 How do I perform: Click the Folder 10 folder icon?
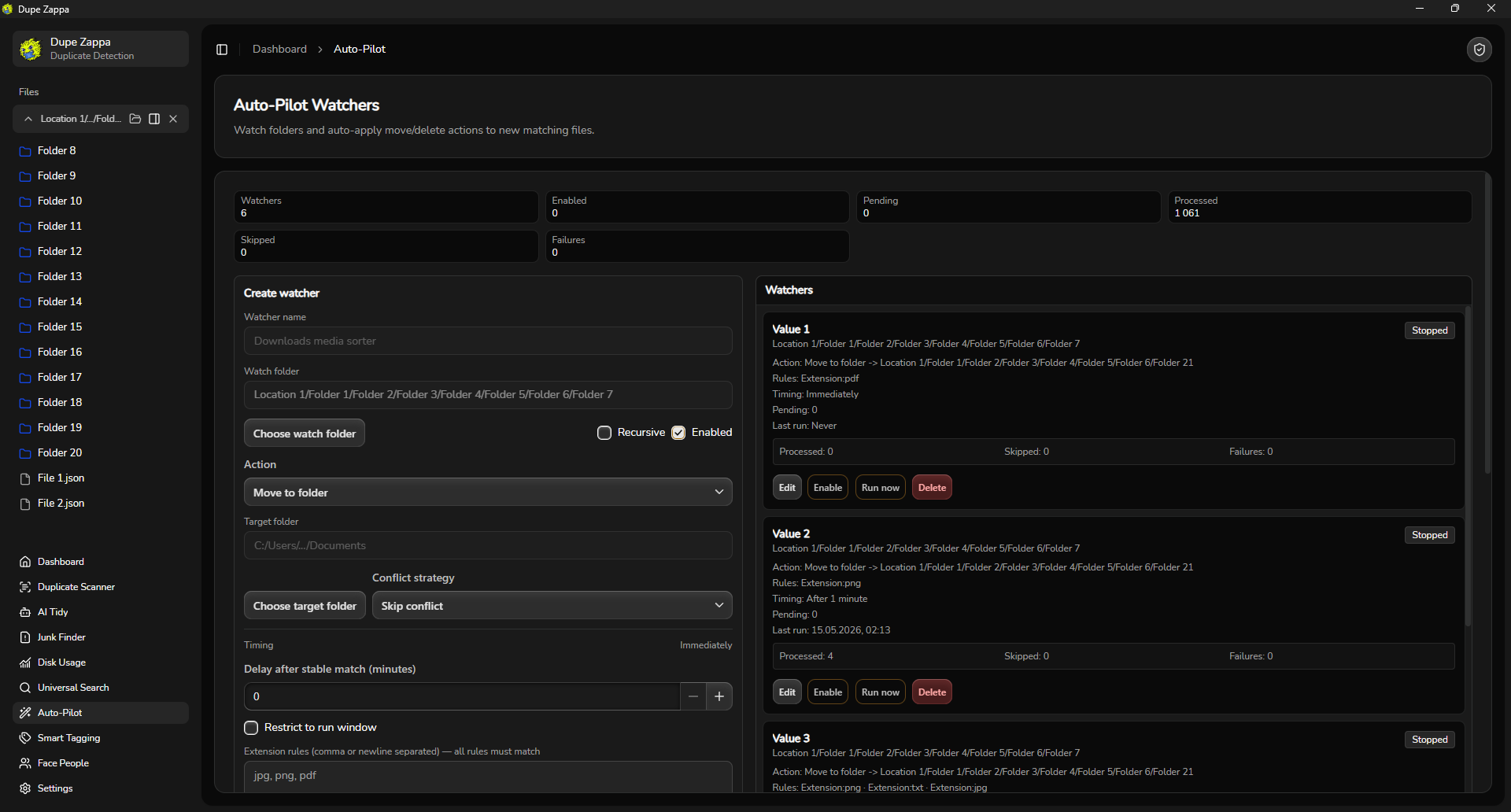tap(25, 201)
